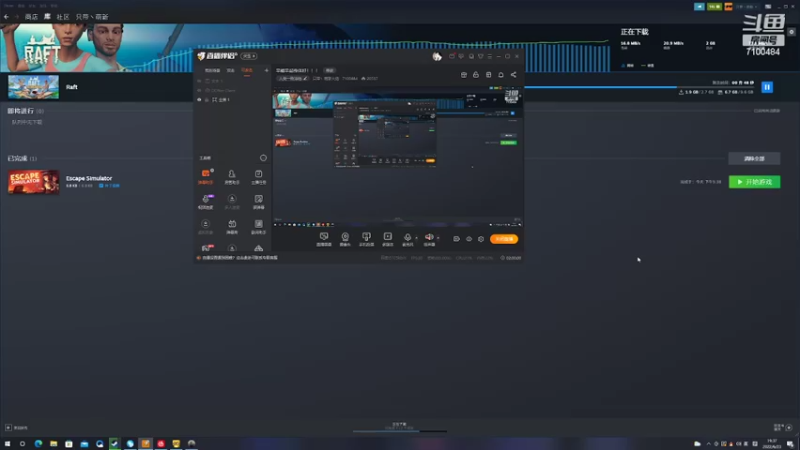Click the Escape Simulator thumbnail
Screen dimensions: 800x450
tap(33, 182)
